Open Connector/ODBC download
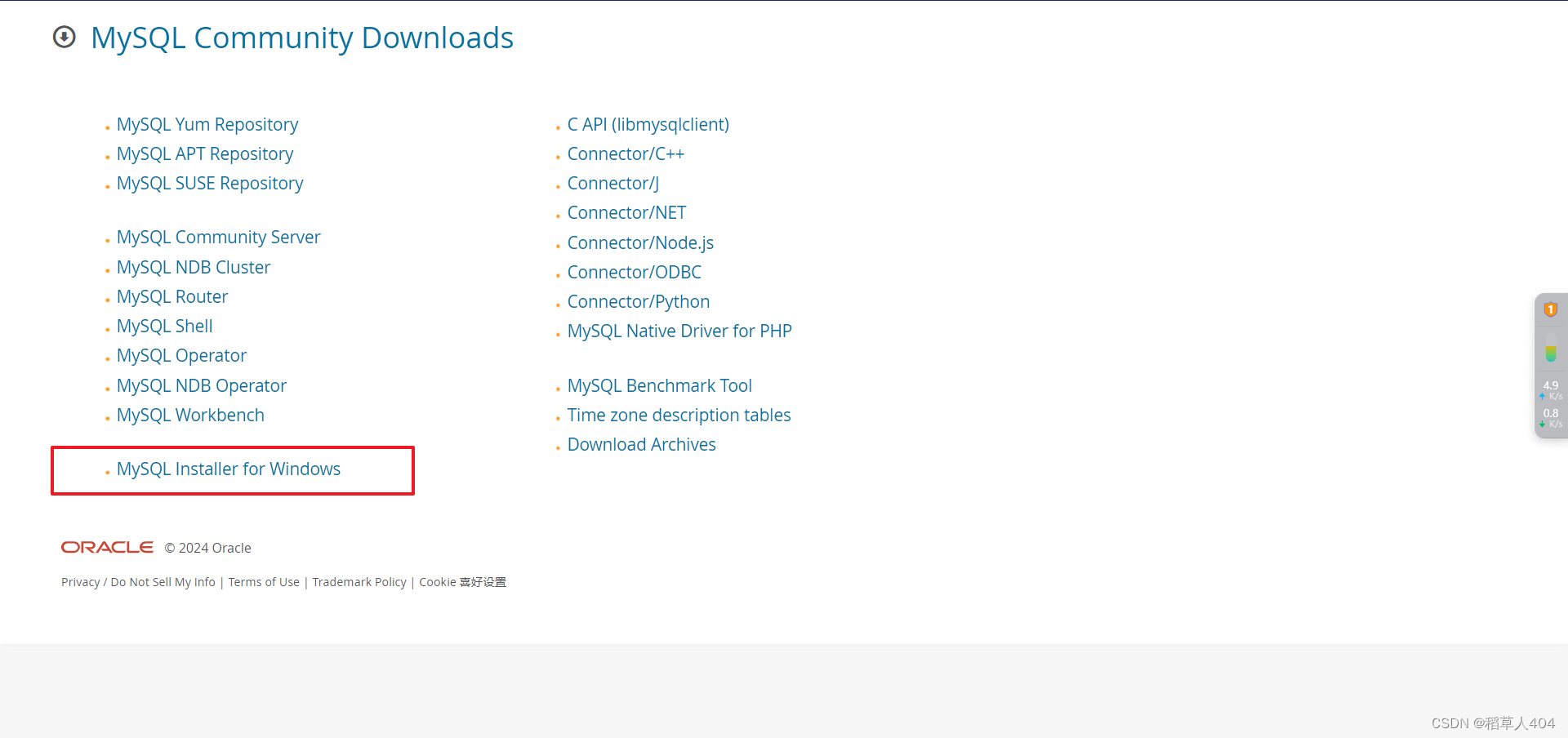Viewport: 1568px width, 738px height. tap(635, 273)
